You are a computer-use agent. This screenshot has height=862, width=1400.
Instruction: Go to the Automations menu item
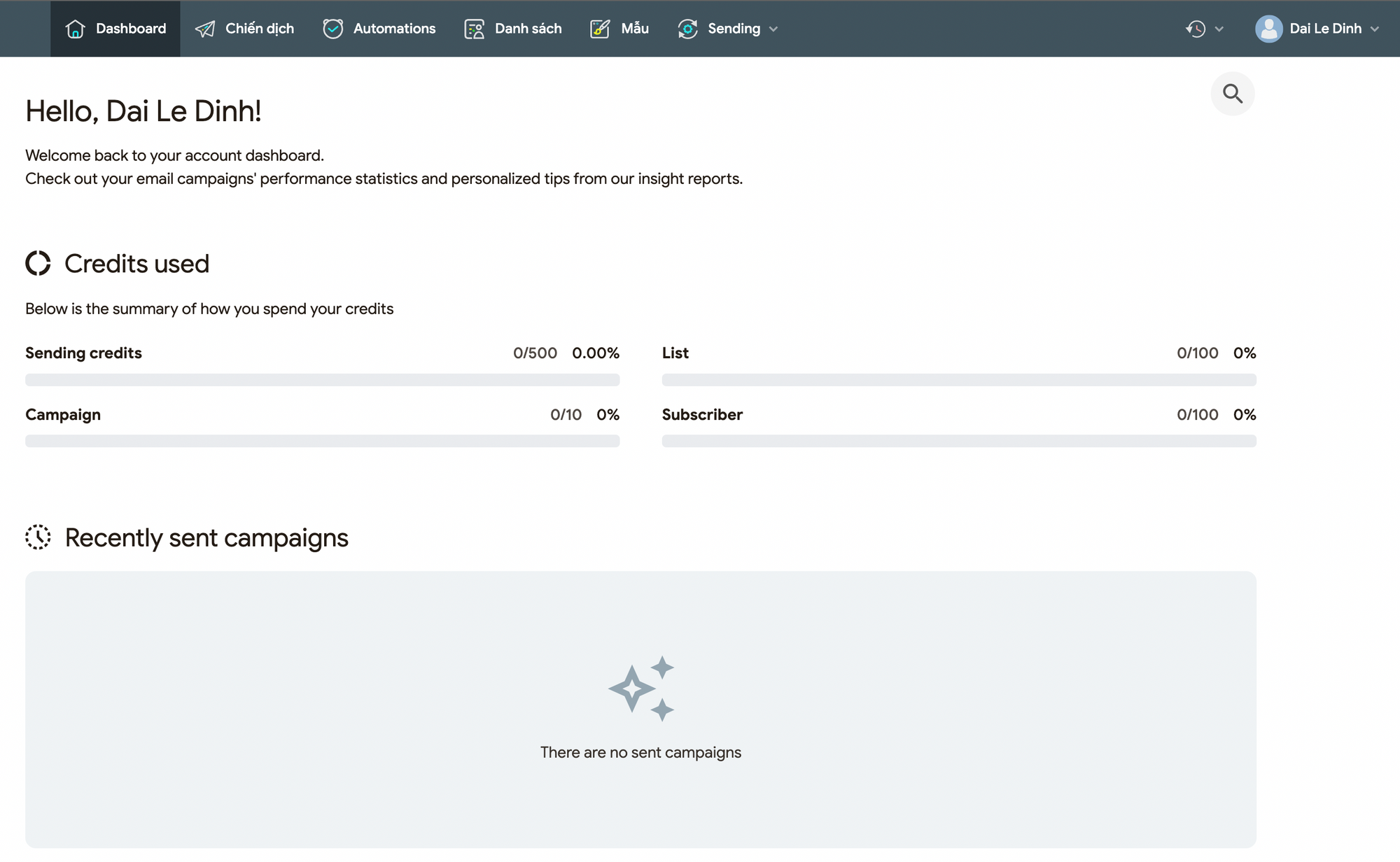394,29
